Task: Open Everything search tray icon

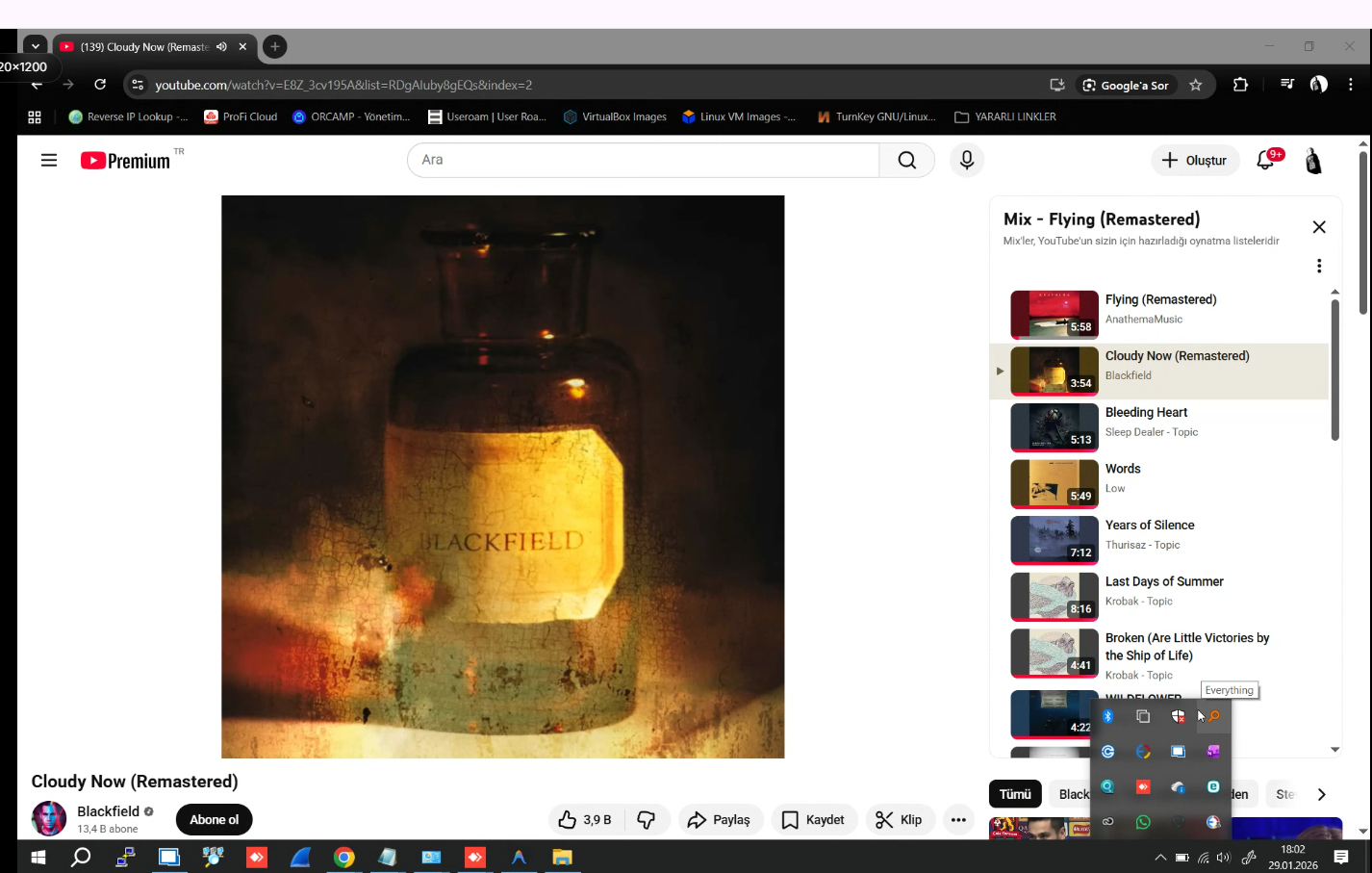Action: pyautogui.click(x=1213, y=716)
